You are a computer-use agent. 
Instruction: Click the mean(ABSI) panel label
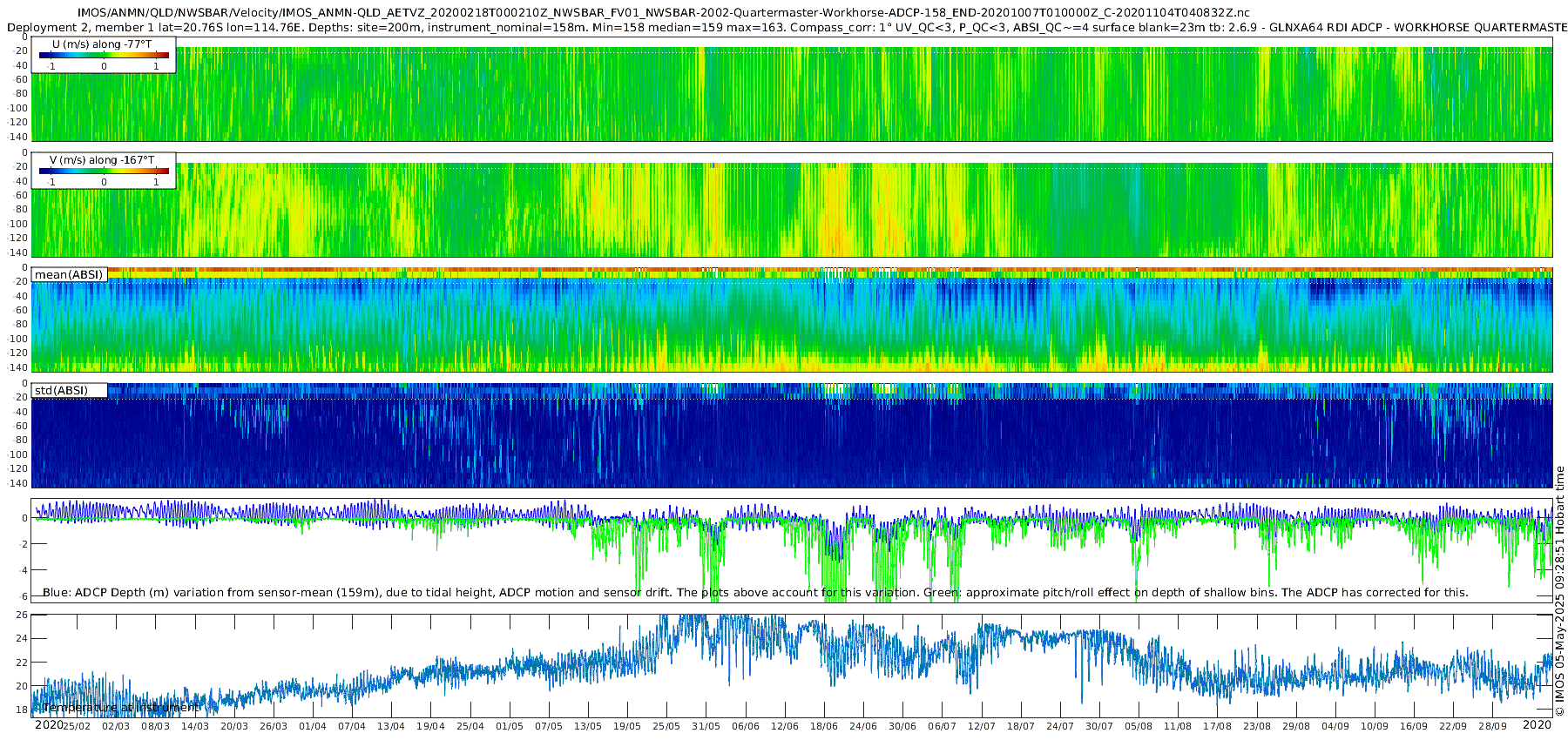click(x=69, y=274)
